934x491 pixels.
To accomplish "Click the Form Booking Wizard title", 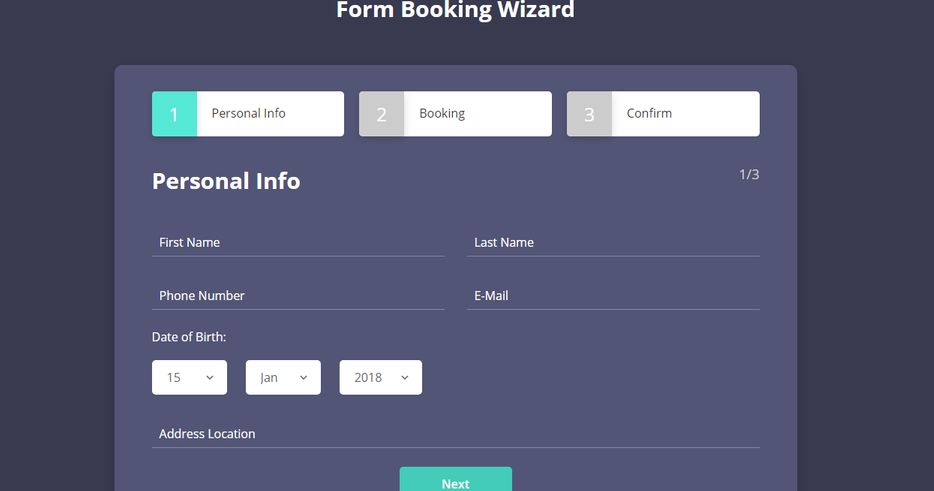I will 455,10.
